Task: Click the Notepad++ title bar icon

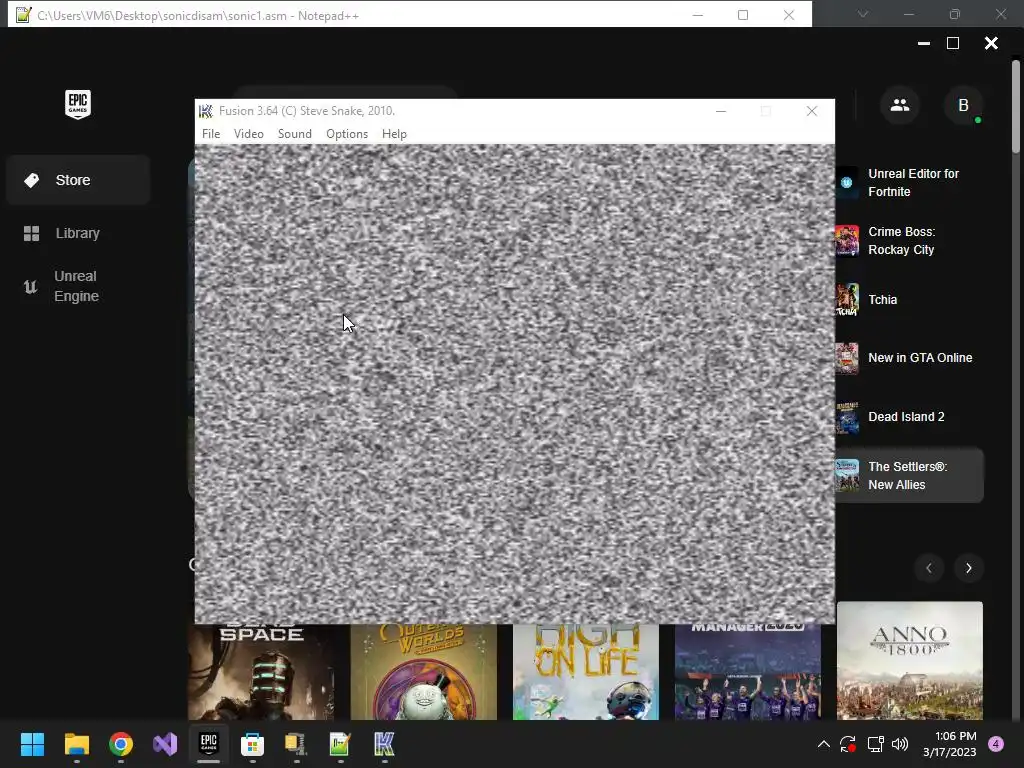Action: 23,14
